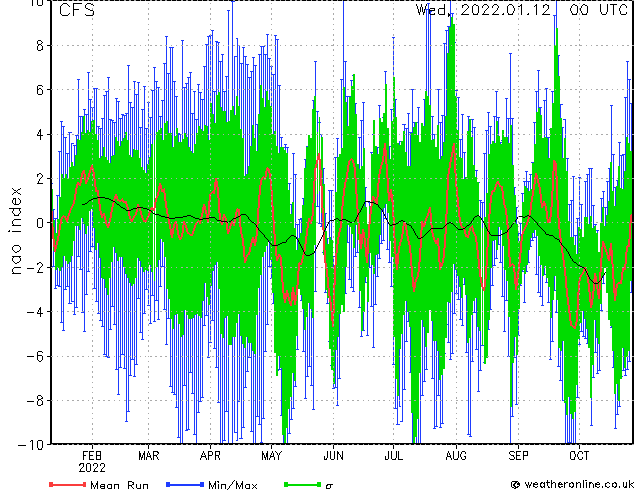Click the MAR month label
This screenshot has width=634, height=490.
(x=149, y=456)
